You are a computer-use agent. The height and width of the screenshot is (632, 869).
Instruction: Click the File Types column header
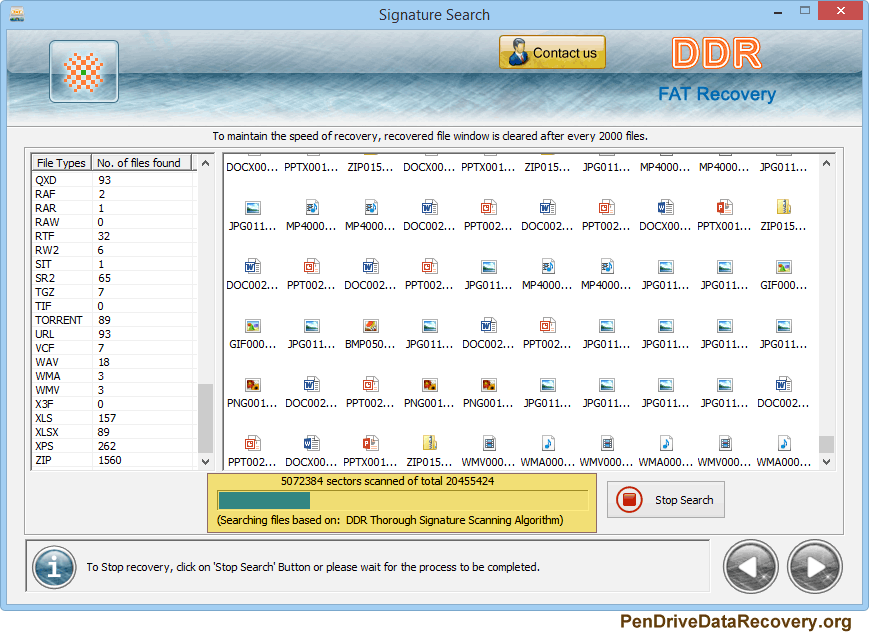(x=61, y=162)
